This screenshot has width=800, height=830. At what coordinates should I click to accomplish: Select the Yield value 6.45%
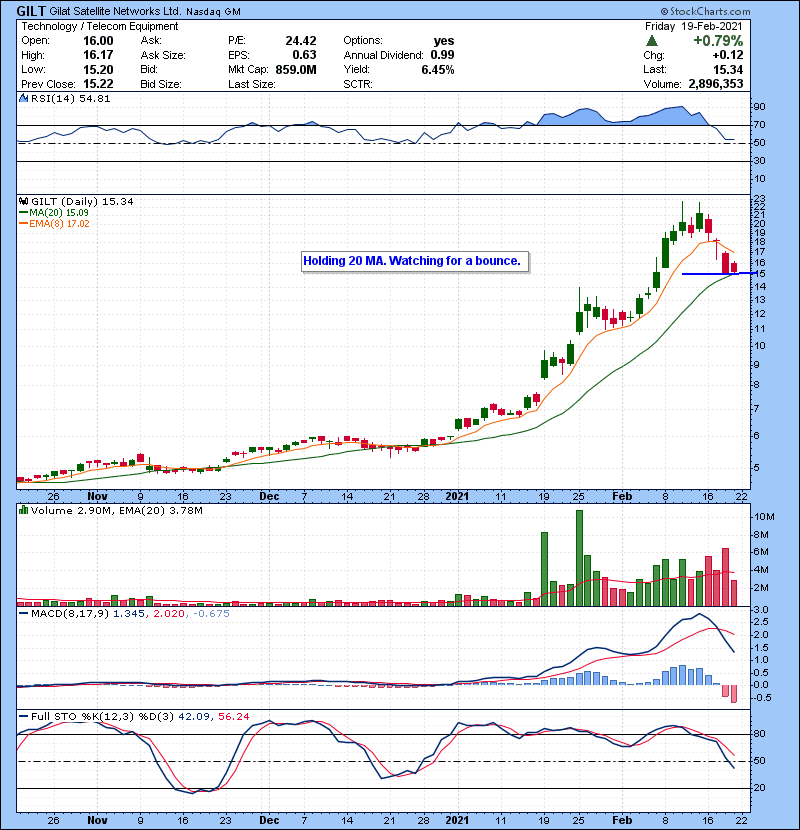click(x=438, y=69)
